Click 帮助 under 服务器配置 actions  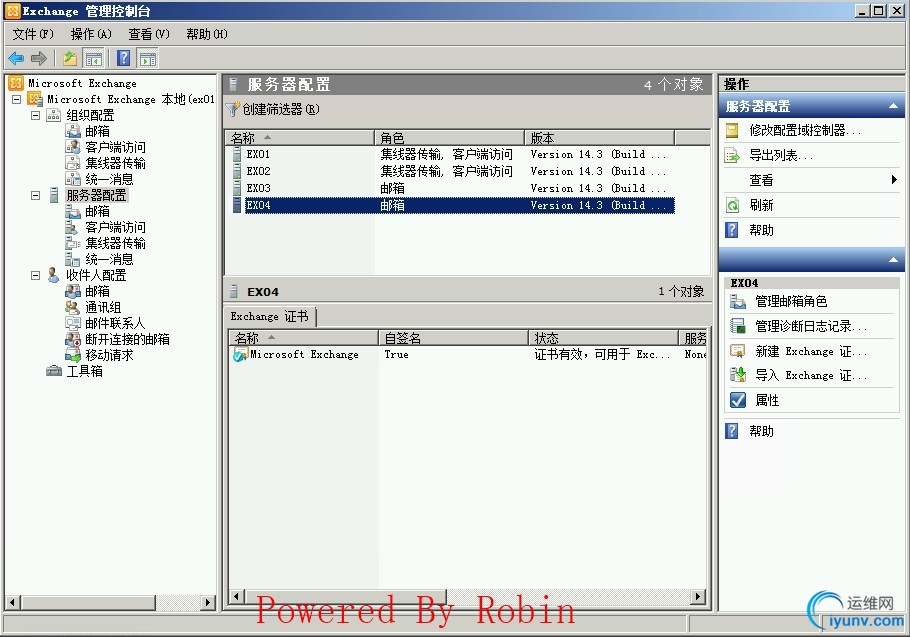click(x=761, y=230)
